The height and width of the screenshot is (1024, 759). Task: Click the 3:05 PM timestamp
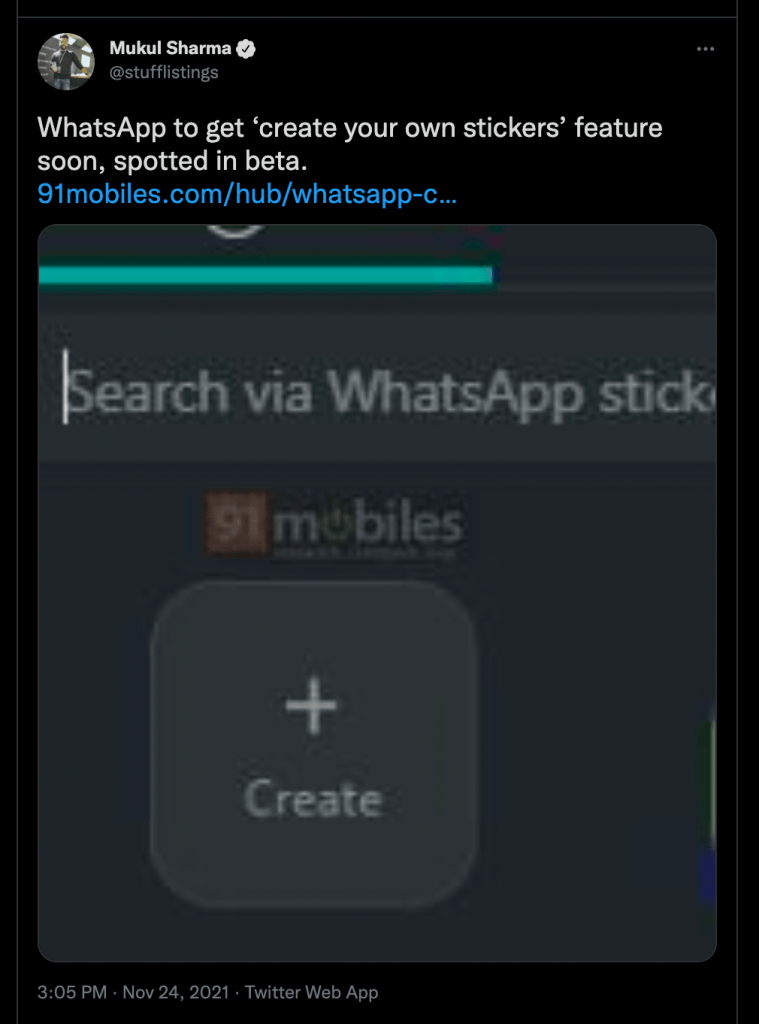72,992
